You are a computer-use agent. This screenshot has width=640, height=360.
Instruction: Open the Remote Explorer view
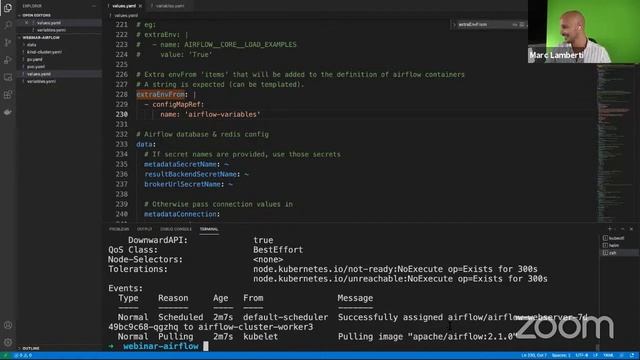point(8,77)
